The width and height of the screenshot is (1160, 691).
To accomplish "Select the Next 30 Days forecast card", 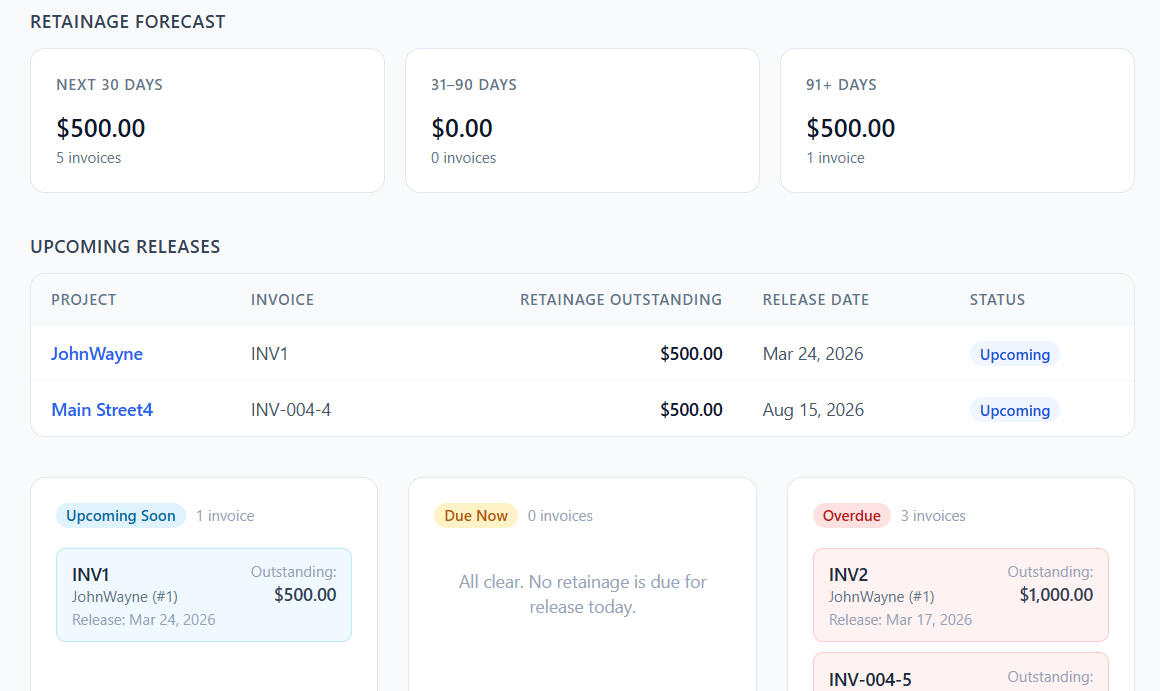I will coord(207,120).
